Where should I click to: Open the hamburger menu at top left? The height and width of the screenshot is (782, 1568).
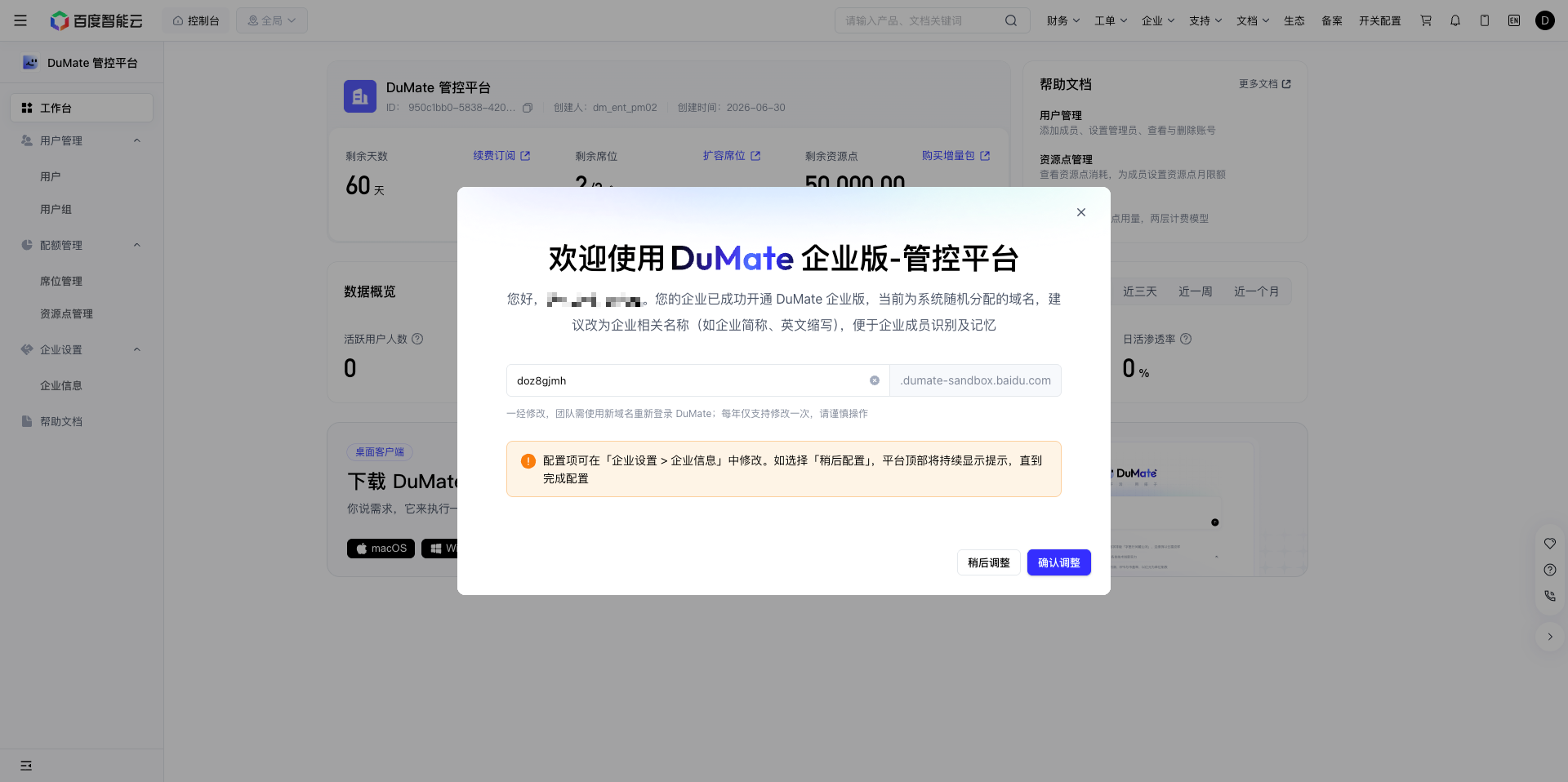point(20,20)
